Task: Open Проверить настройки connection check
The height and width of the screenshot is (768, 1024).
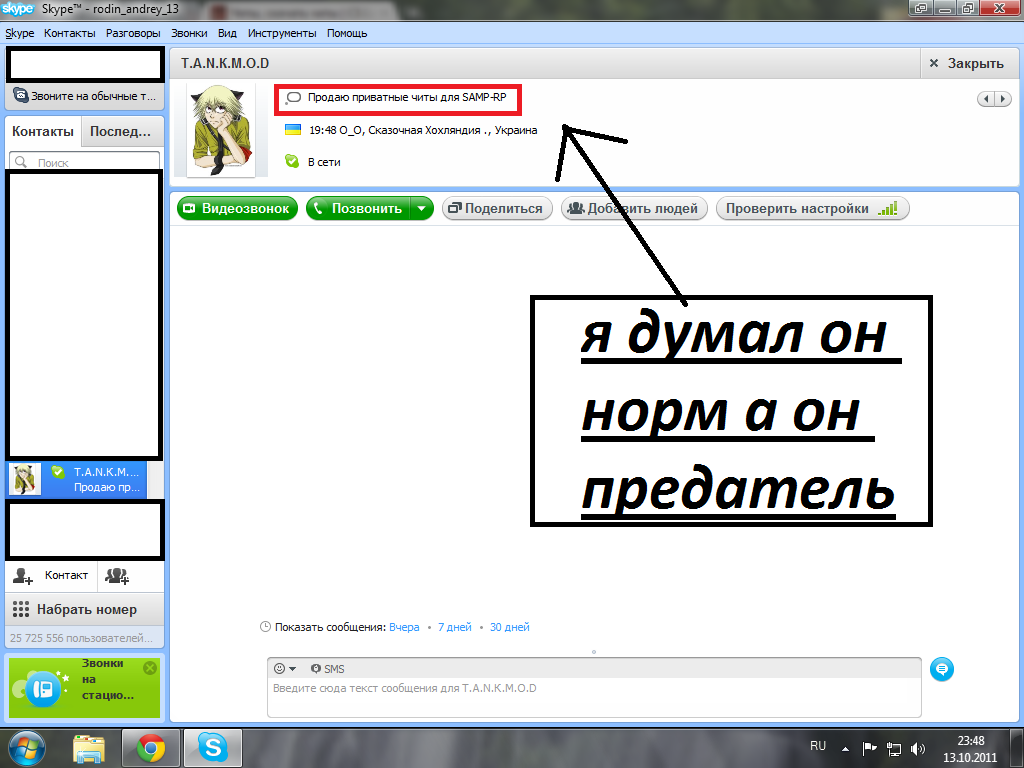Action: point(811,209)
